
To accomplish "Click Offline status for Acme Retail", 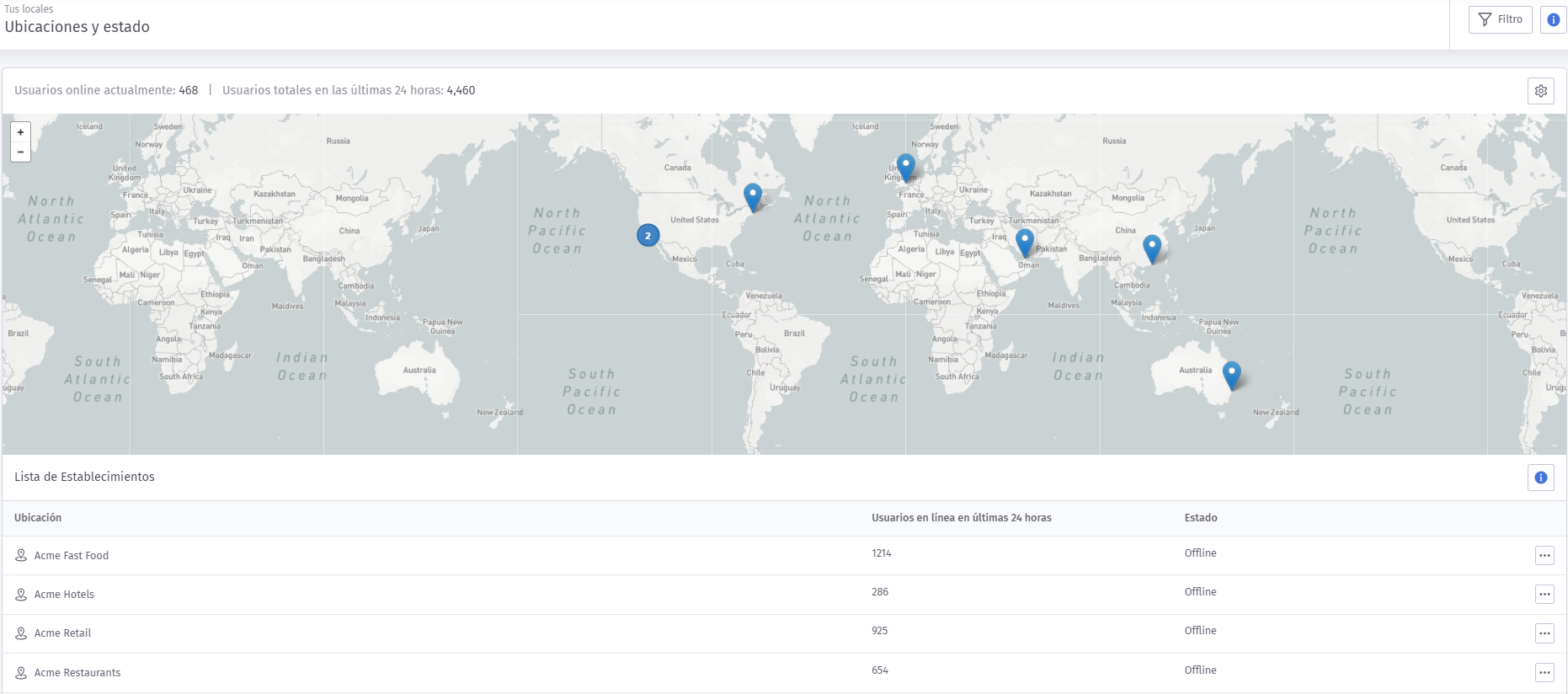I will pyautogui.click(x=1201, y=631).
